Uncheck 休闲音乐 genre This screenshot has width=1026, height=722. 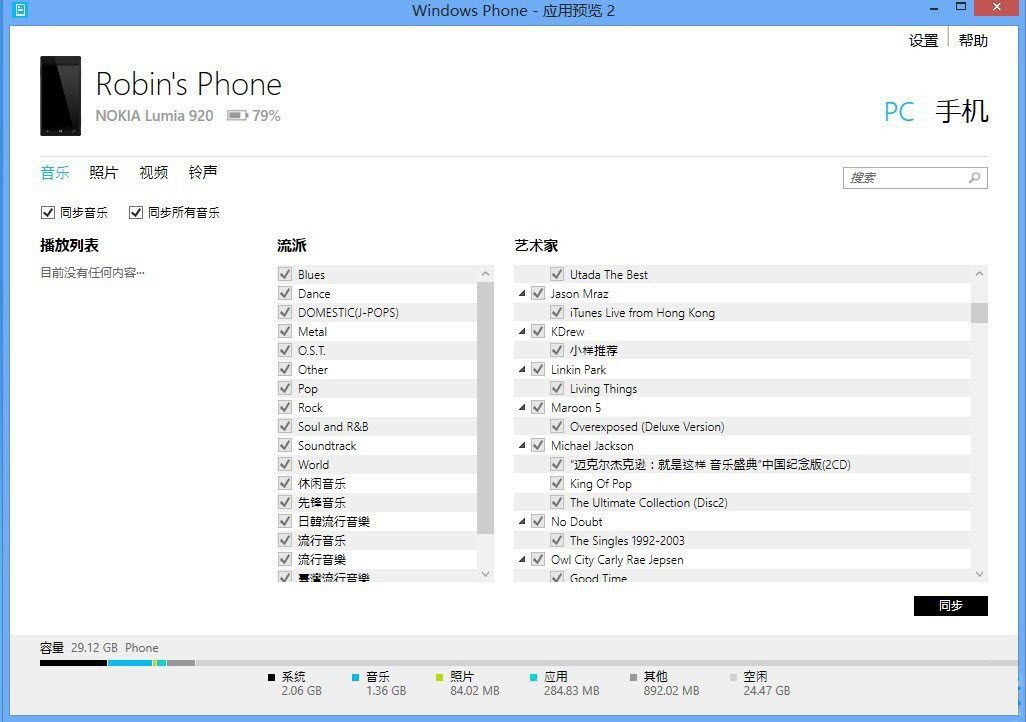[x=285, y=482]
